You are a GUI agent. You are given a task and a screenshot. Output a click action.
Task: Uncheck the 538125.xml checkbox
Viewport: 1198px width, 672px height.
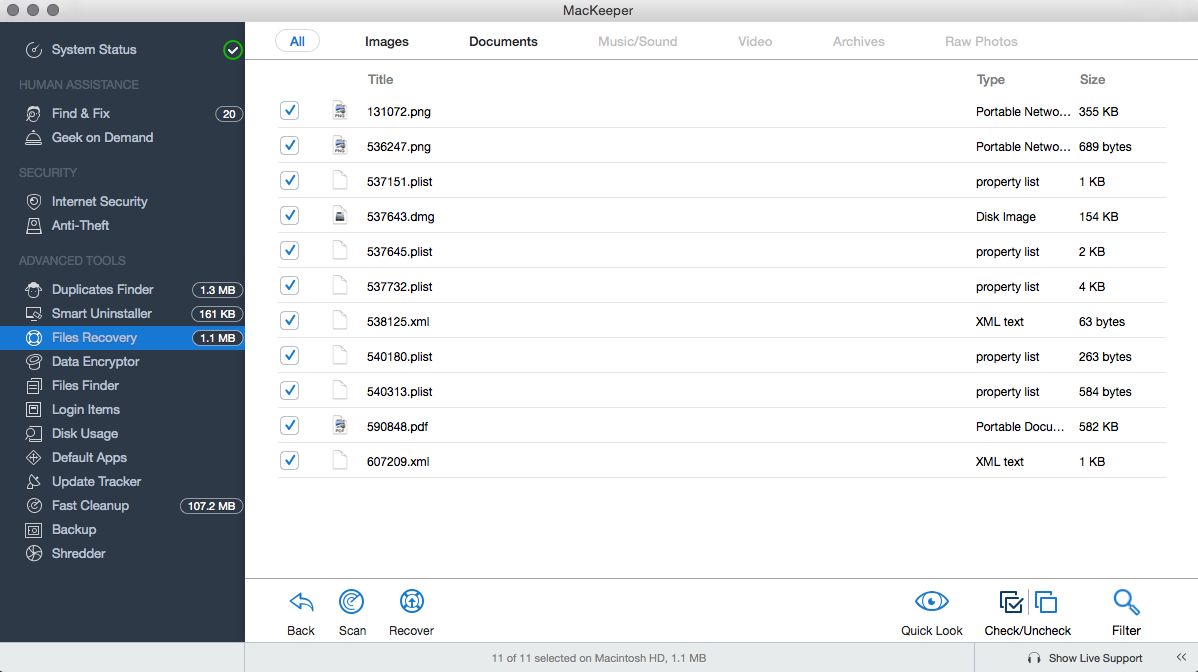(x=290, y=321)
